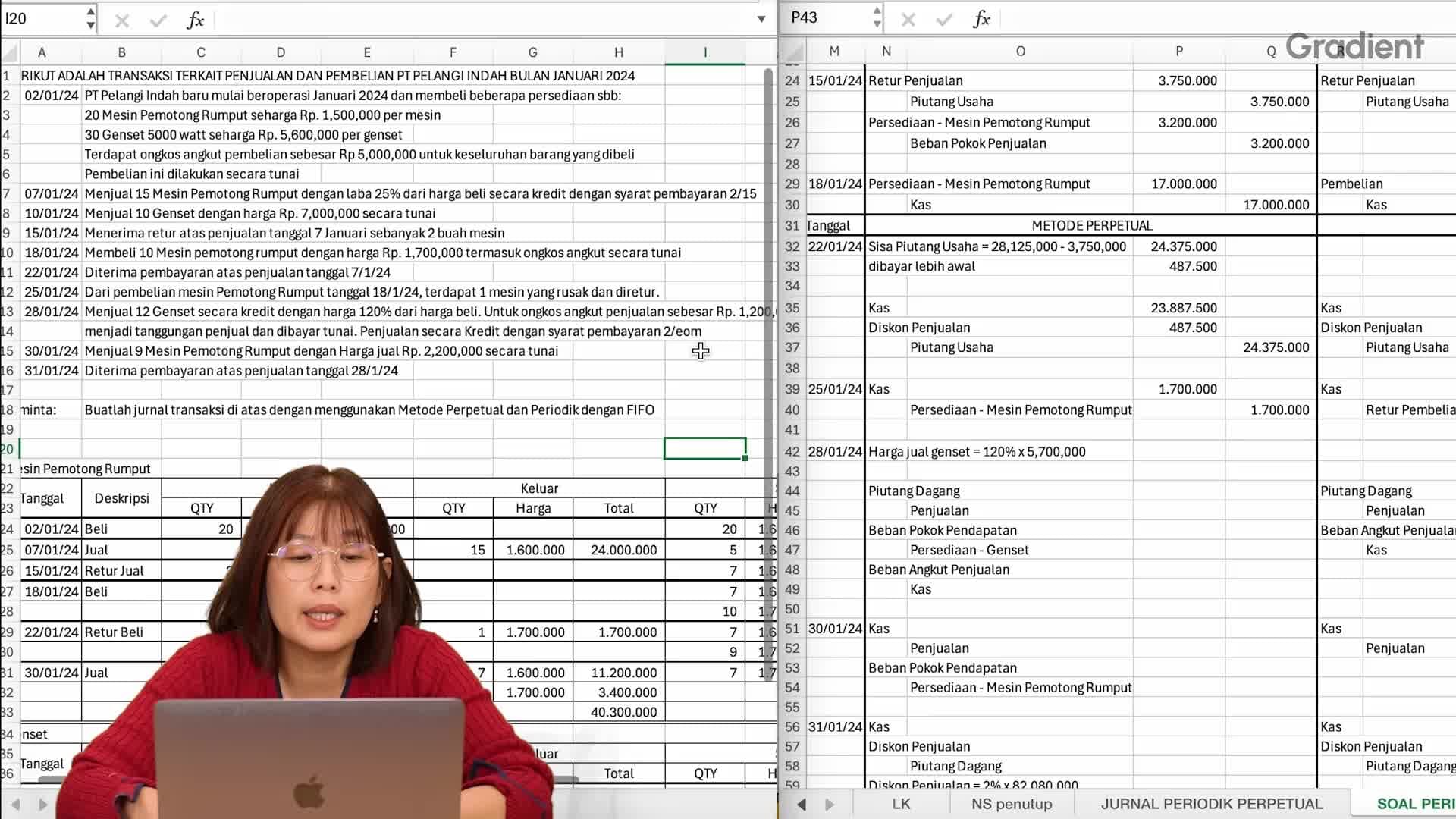This screenshot has width=1456, height=819.
Task: Open the name box stepper showing I20
Action: coord(90,18)
